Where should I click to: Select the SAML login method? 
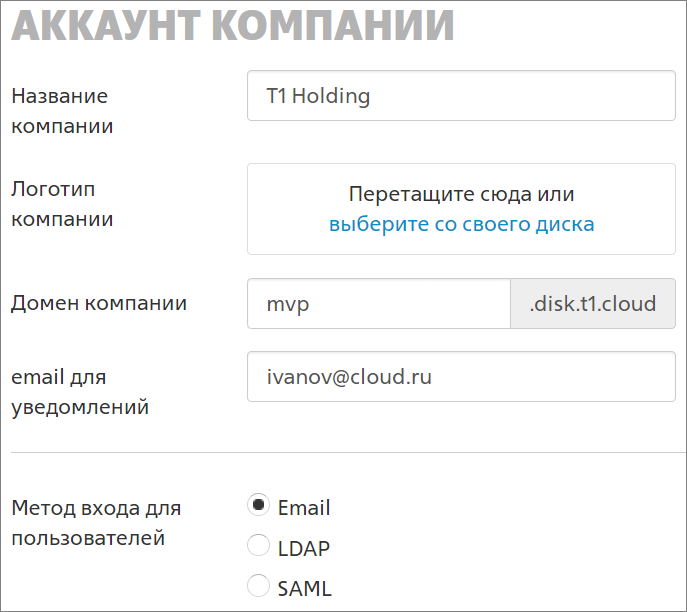[x=259, y=586]
